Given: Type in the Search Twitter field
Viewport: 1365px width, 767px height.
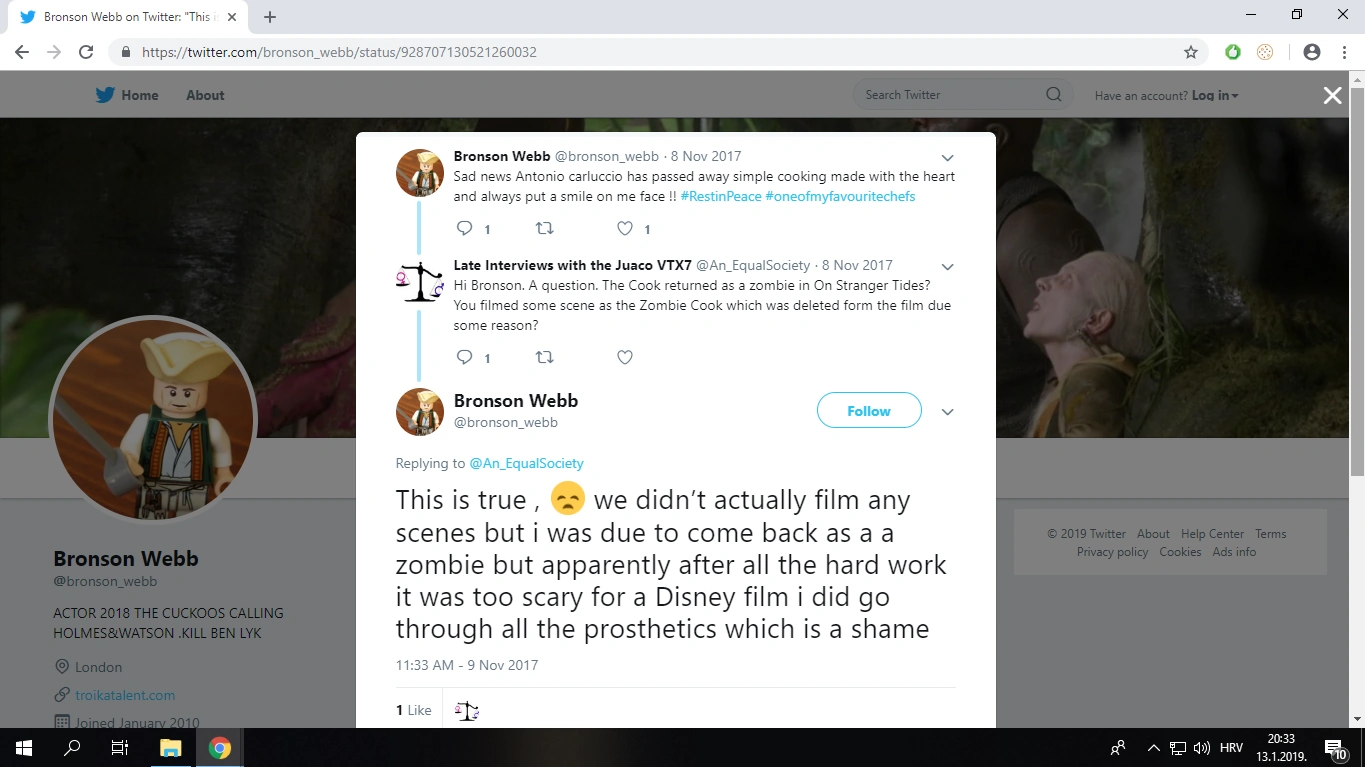Looking at the screenshot, I should pyautogui.click(x=950, y=95).
